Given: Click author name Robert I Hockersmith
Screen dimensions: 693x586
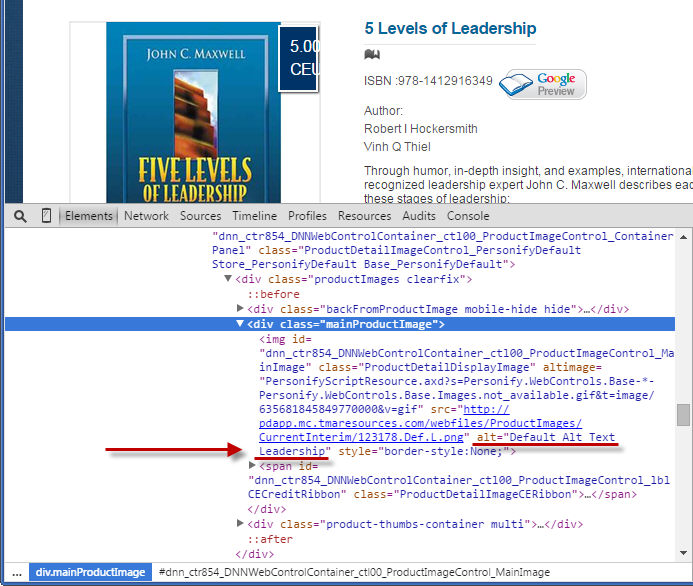Looking at the screenshot, I should 421,129.
